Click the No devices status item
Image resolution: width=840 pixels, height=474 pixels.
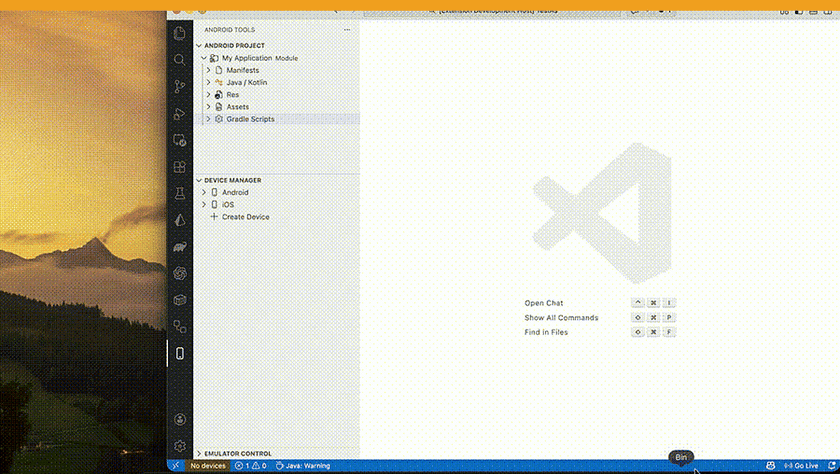point(208,465)
